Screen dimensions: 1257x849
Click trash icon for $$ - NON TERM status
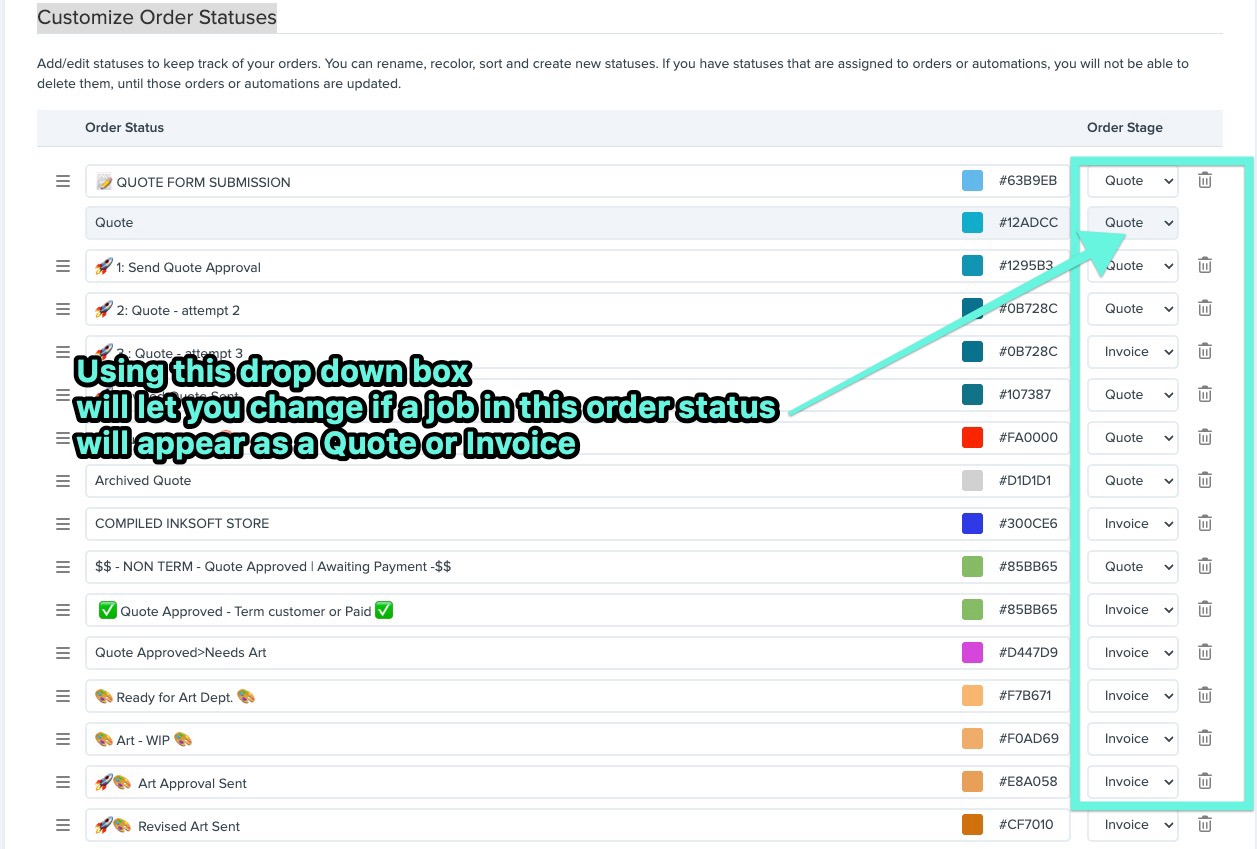click(x=1205, y=566)
